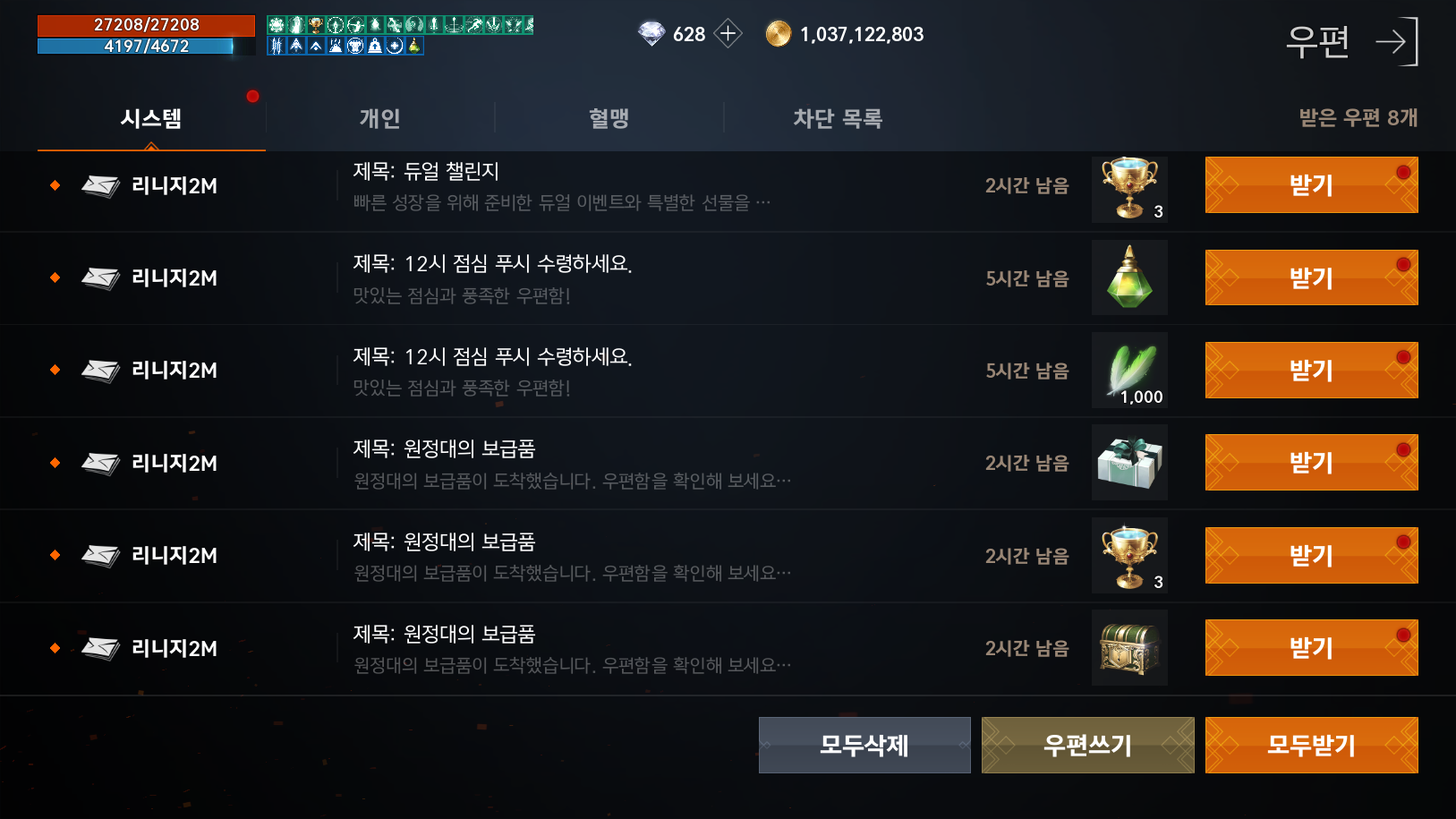The width and height of the screenshot is (1456, 819).
Task: Open the 혈맹 tab
Action: 609,118
